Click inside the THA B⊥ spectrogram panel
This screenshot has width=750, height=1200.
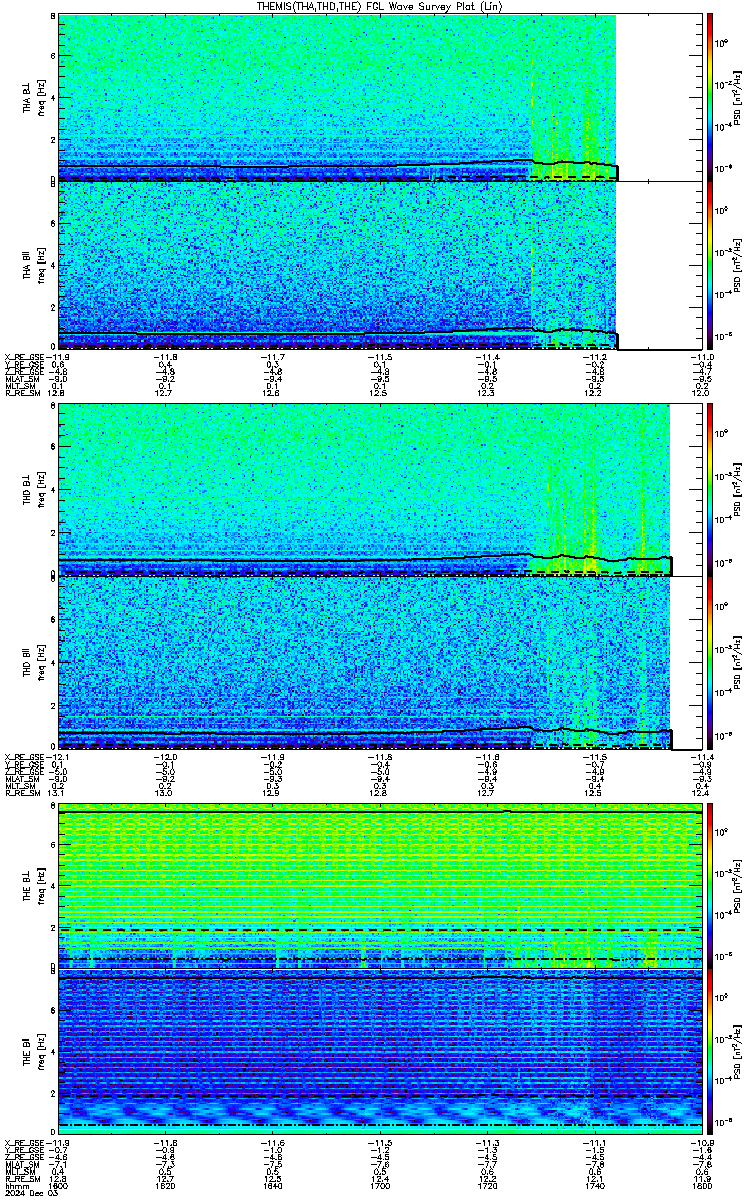[x=380, y=97]
